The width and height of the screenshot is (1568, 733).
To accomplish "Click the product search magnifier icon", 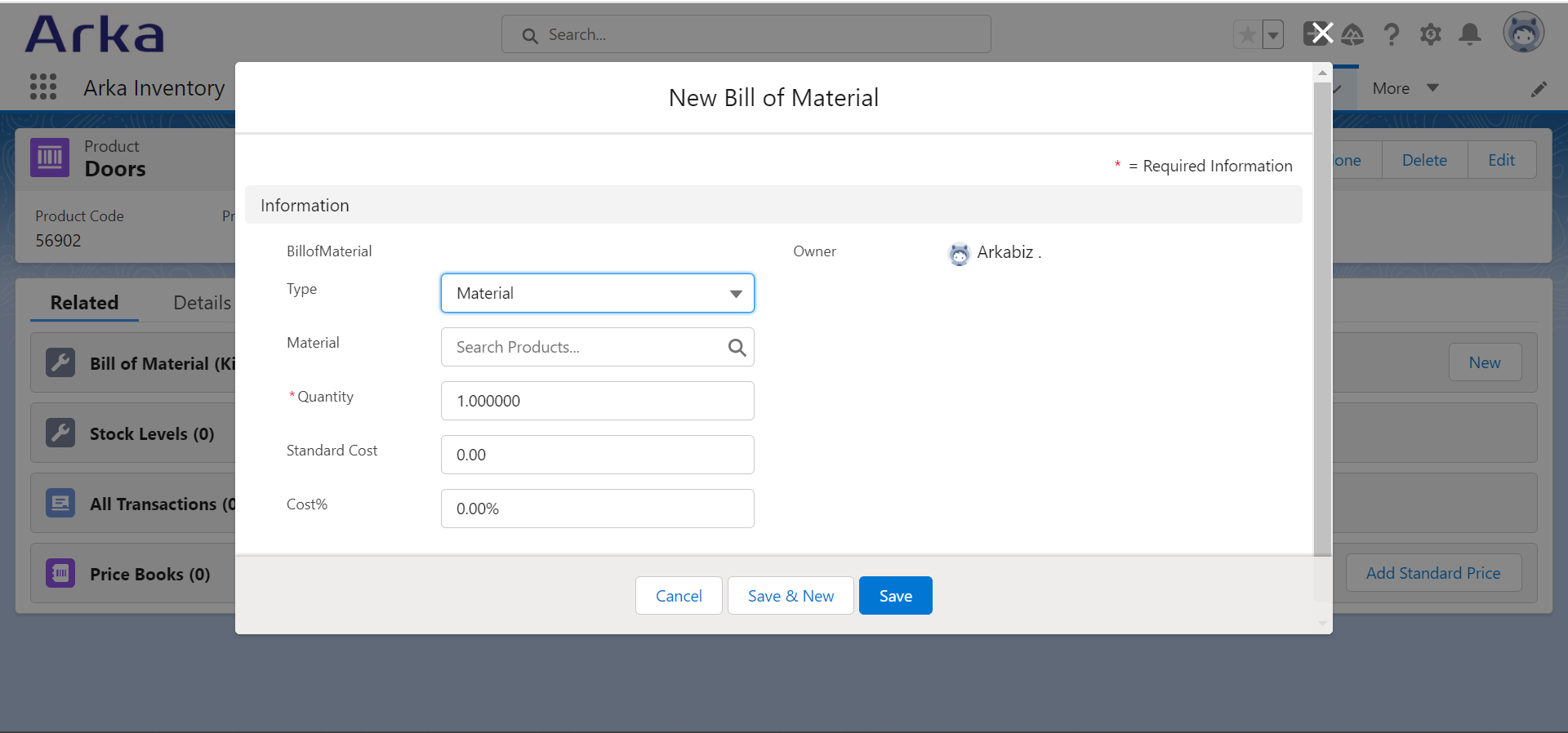I will coord(737,348).
